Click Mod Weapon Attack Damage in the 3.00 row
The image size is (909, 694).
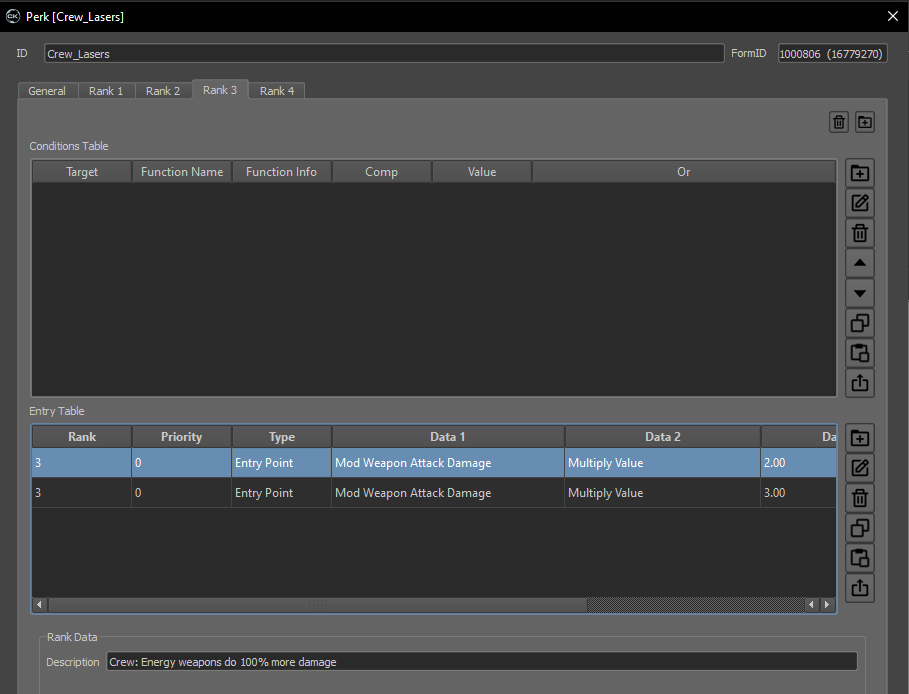(x=413, y=493)
